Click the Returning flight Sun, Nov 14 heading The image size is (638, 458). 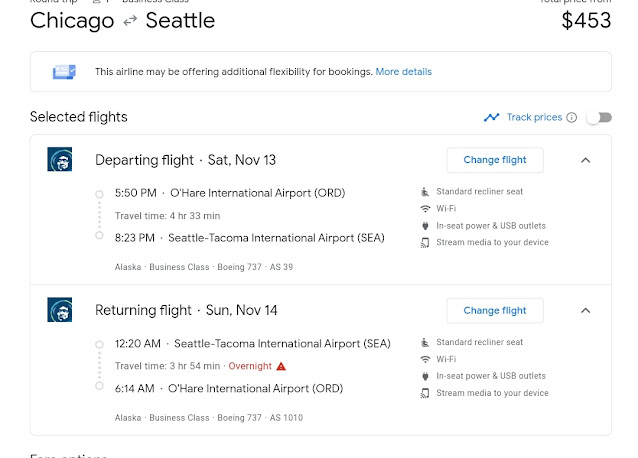(185, 310)
